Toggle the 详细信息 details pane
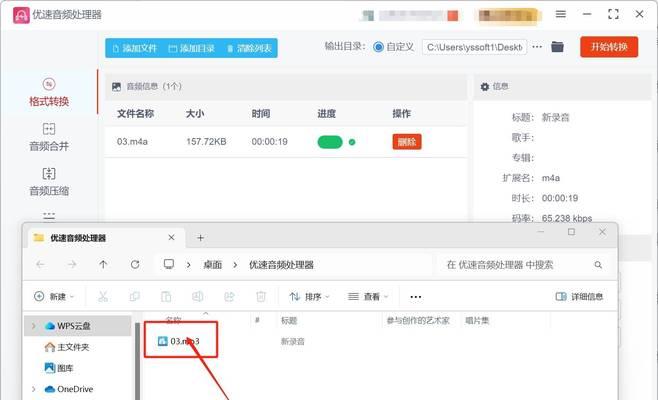Screen dimensions: 658x400 pos(579,297)
